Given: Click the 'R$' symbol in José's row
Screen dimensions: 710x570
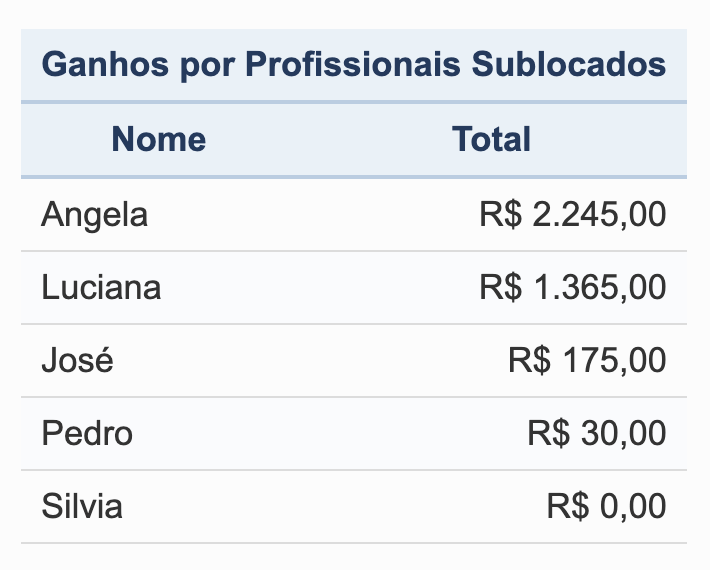Looking at the screenshot, I should pyautogui.click(x=529, y=360).
